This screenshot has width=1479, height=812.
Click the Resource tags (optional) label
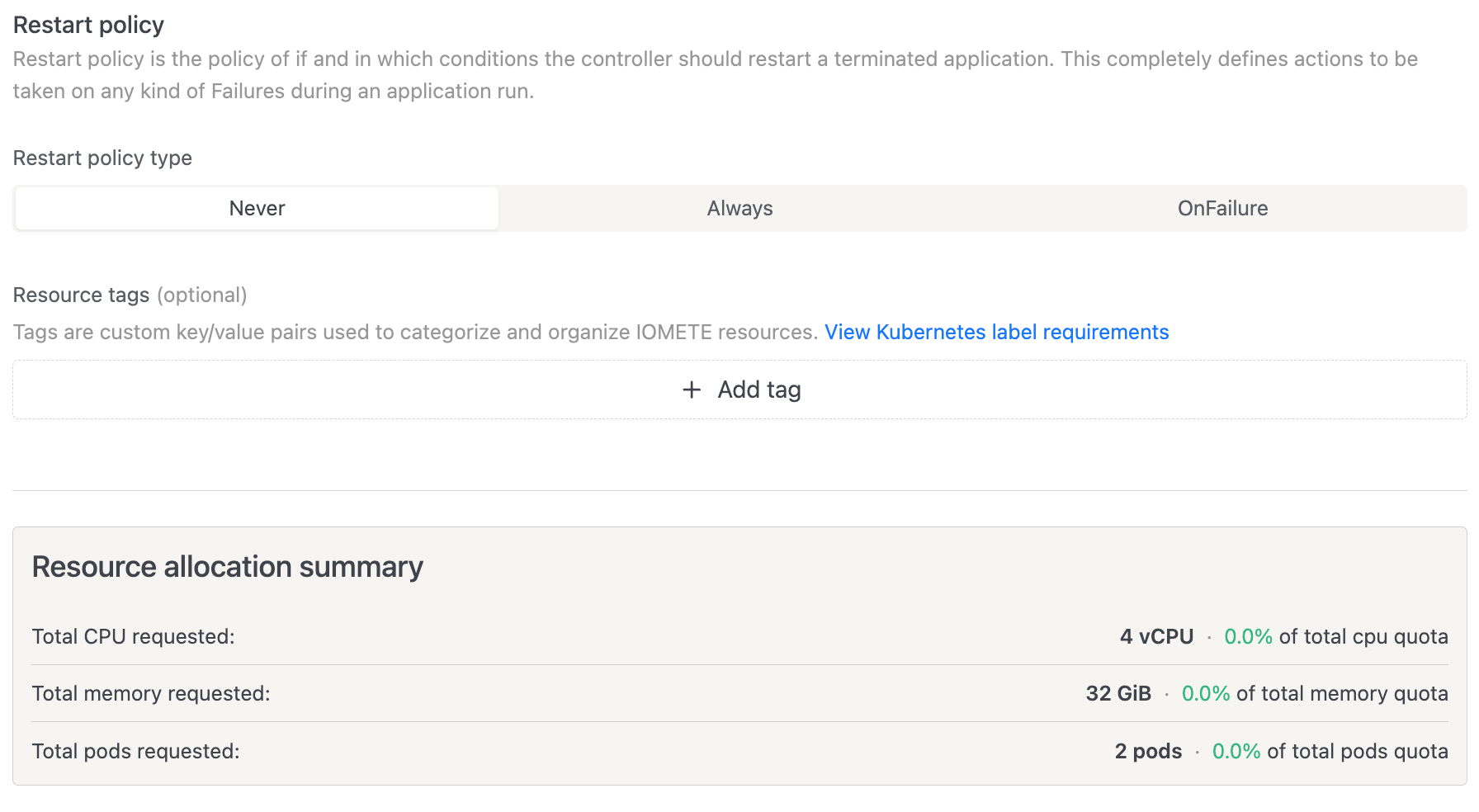[x=130, y=295]
